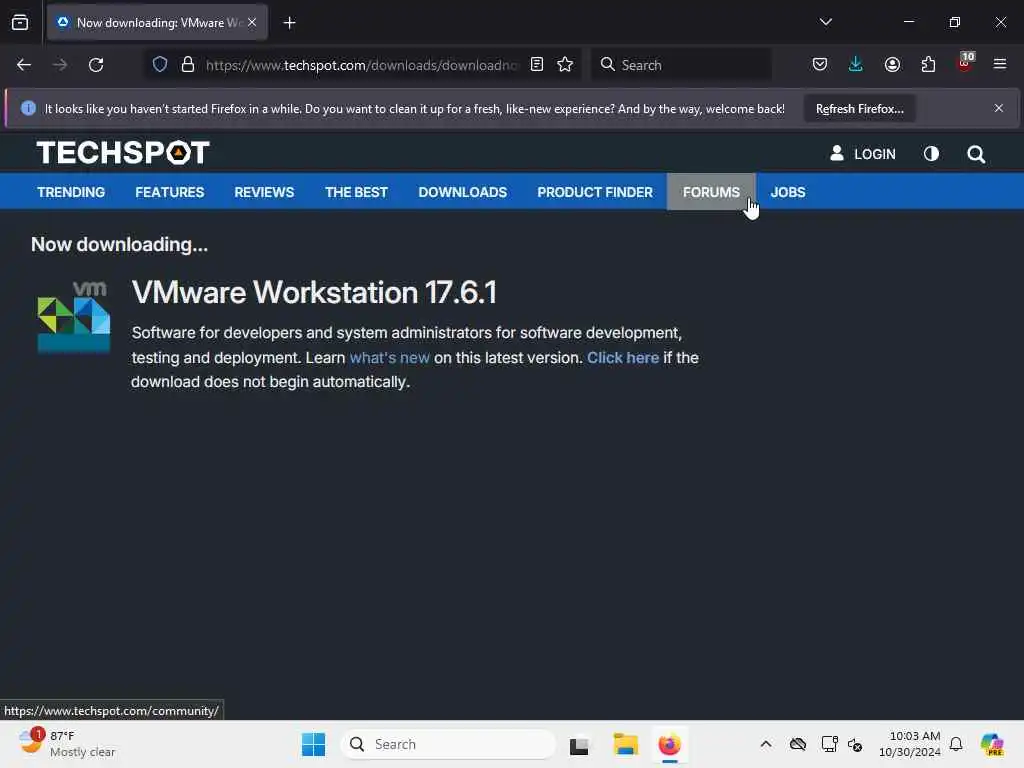Open the downloads panel
Screen dimensions: 1024x768
click(x=856, y=64)
